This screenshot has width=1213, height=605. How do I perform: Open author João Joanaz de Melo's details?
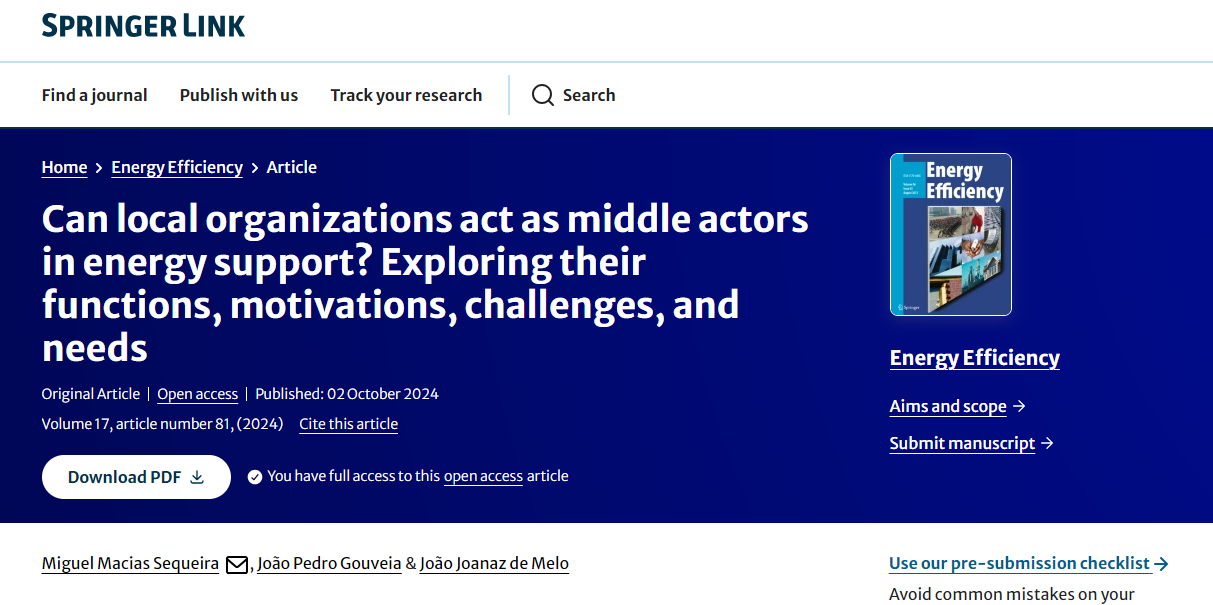pos(494,564)
